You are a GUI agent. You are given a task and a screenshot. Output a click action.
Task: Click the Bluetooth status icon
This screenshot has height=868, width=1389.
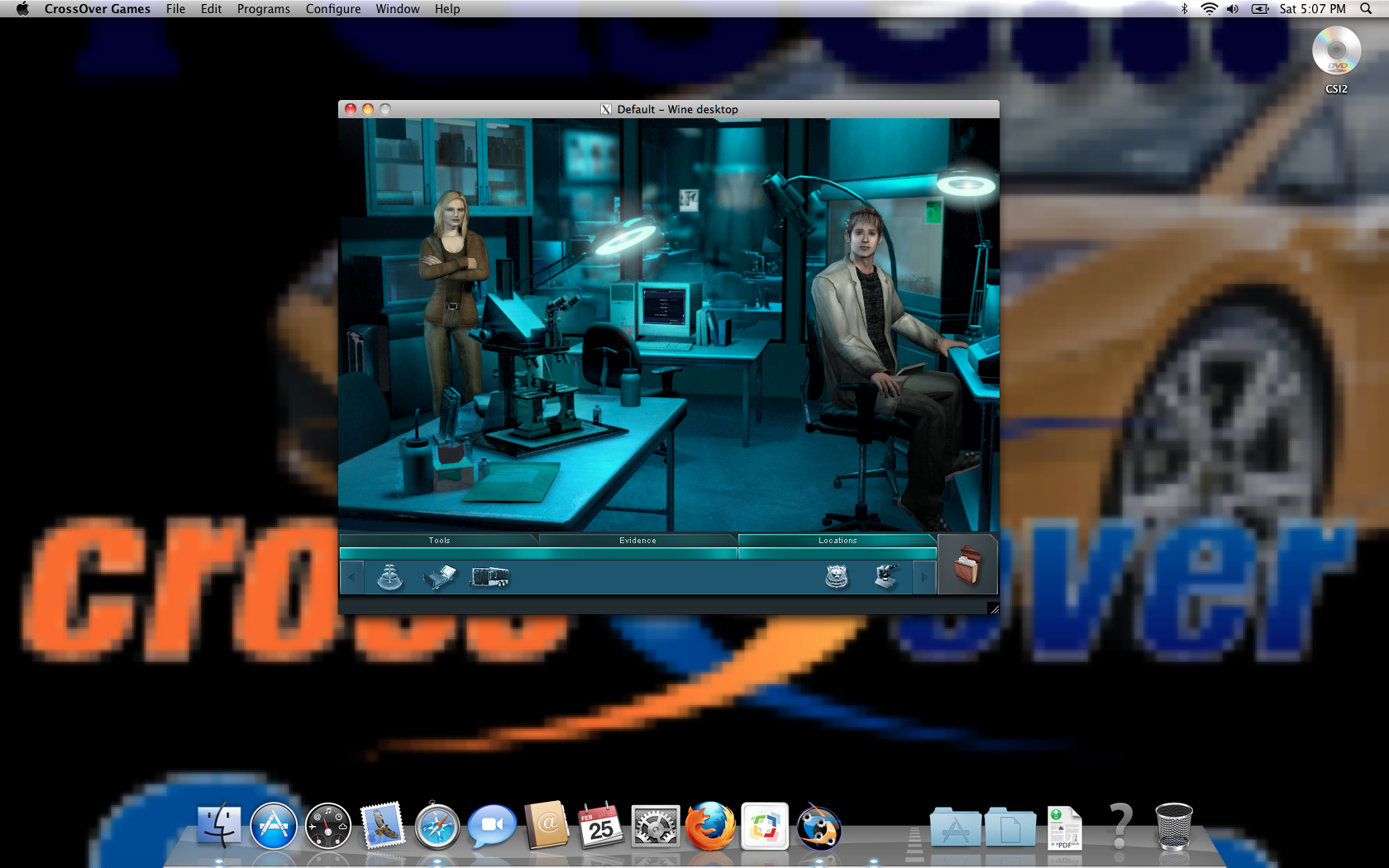(x=1184, y=9)
